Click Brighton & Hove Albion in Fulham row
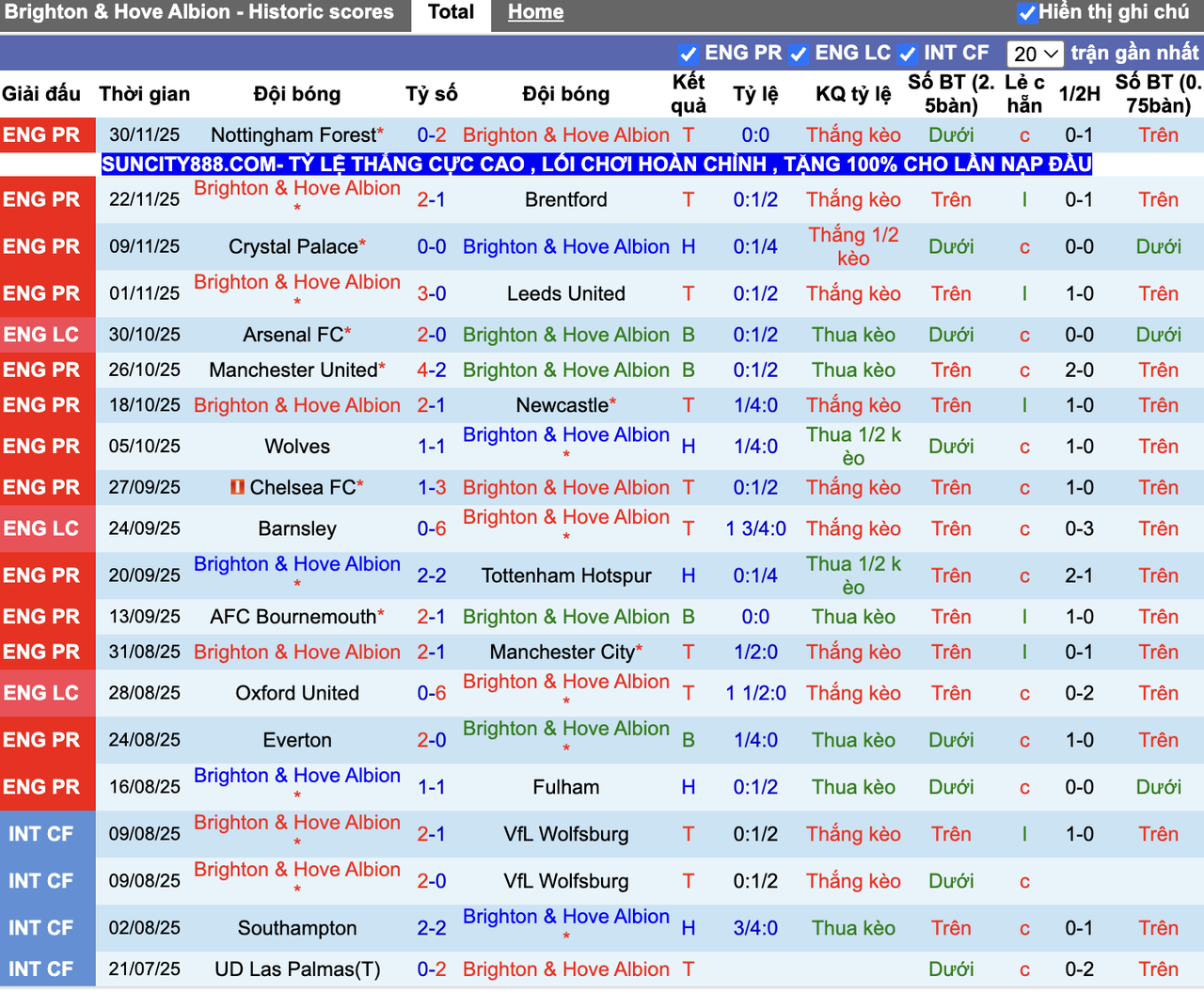This screenshot has width=1204, height=992. coord(297,776)
